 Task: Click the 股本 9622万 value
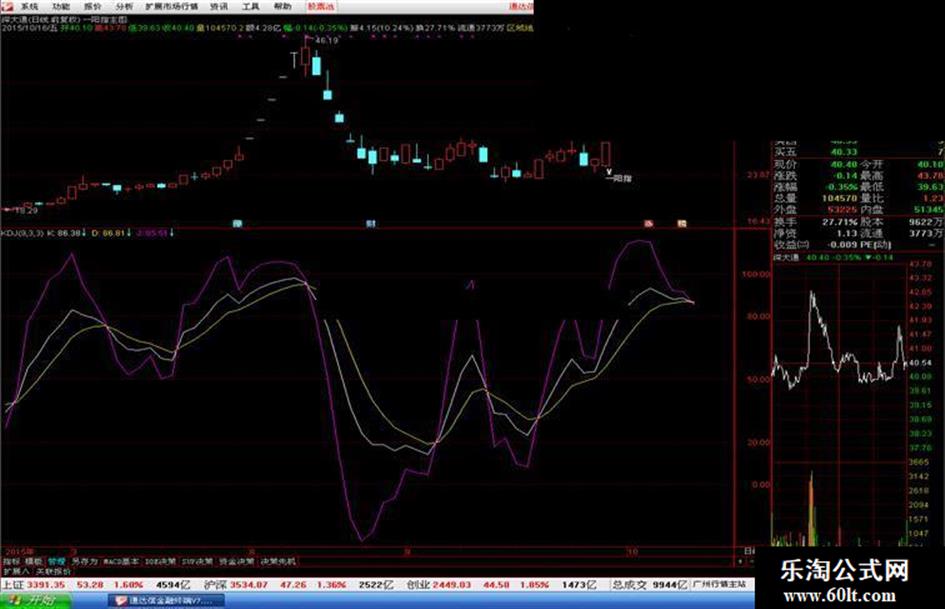point(926,222)
